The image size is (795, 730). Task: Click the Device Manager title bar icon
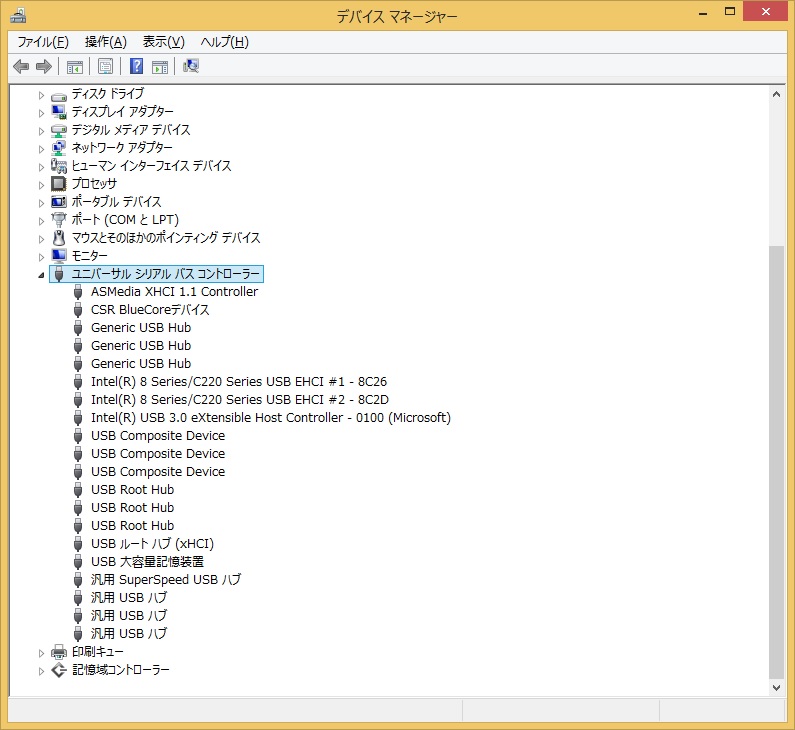click(x=18, y=16)
